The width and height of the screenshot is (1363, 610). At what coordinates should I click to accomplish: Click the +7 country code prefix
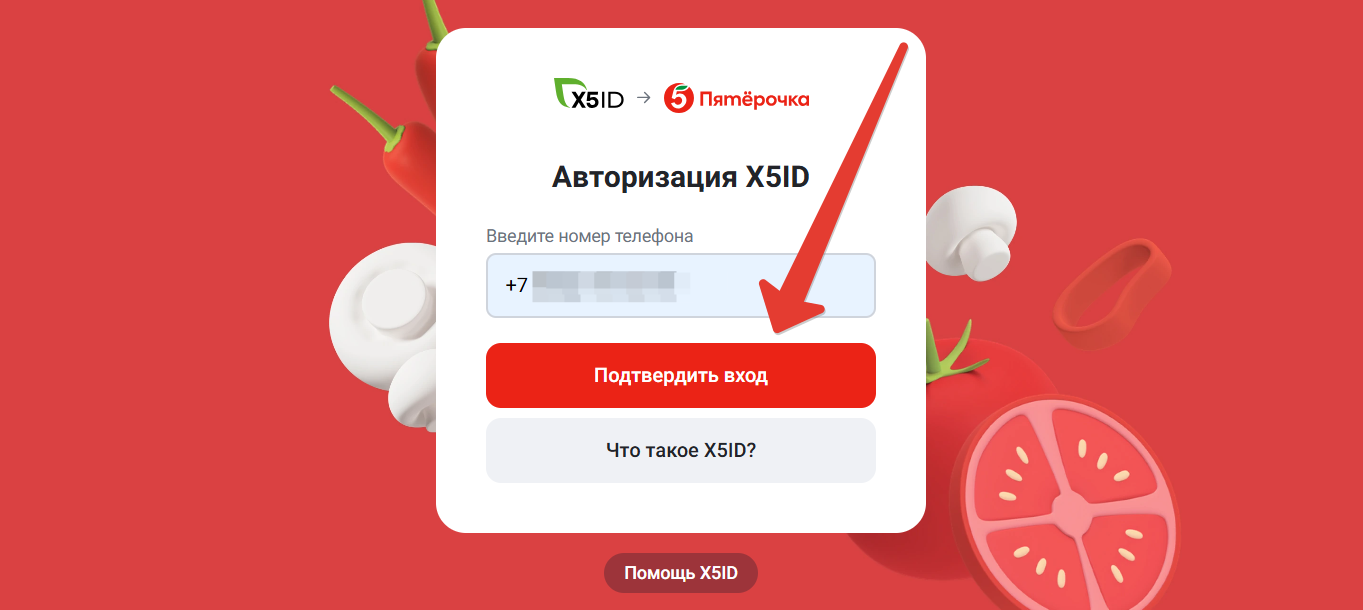[516, 285]
